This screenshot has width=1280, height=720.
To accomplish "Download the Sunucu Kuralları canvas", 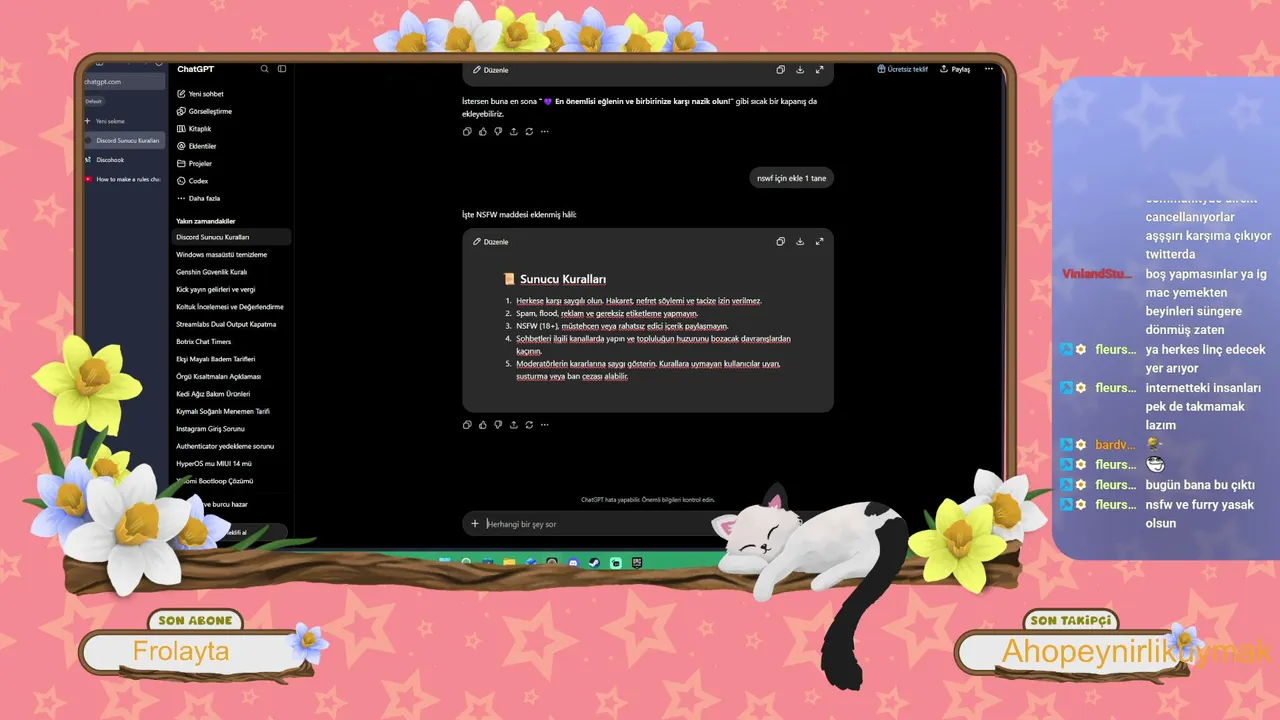I will tap(800, 241).
